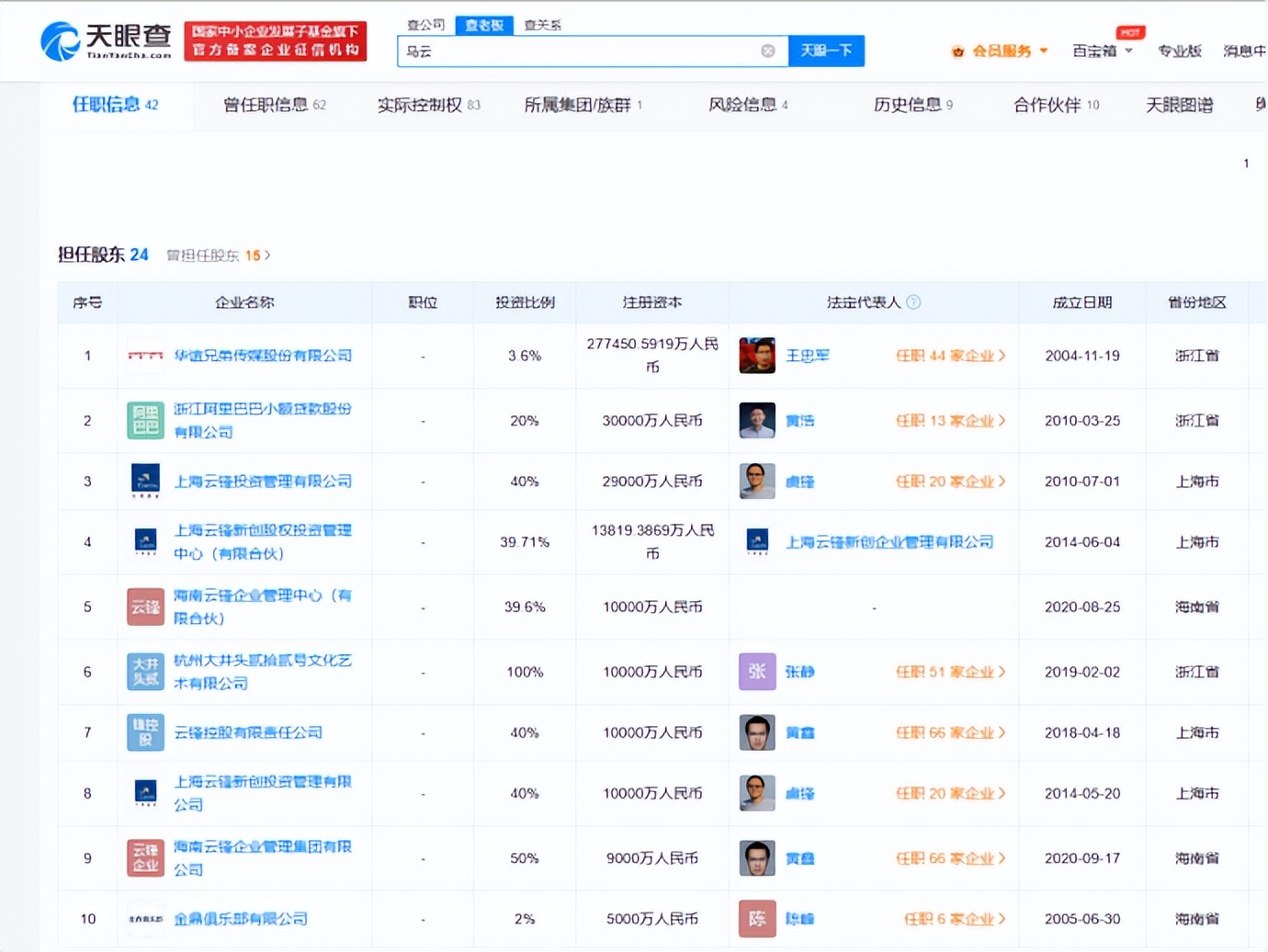Click 王忠军's avatar photo

pyautogui.click(x=756, y=356)
